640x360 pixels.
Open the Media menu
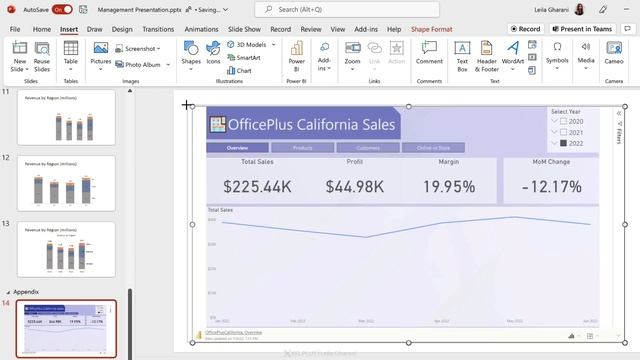click(586, 56)
